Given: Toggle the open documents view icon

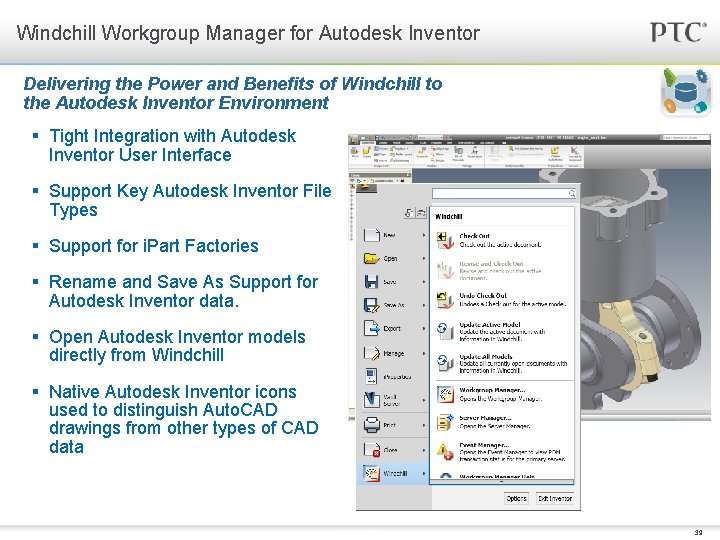Looking at the screenshot, I should point(421,213).
